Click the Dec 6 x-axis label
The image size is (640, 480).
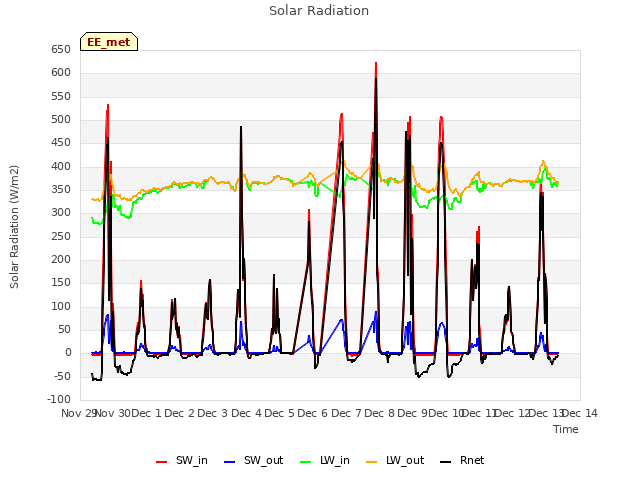coord(313,413)
